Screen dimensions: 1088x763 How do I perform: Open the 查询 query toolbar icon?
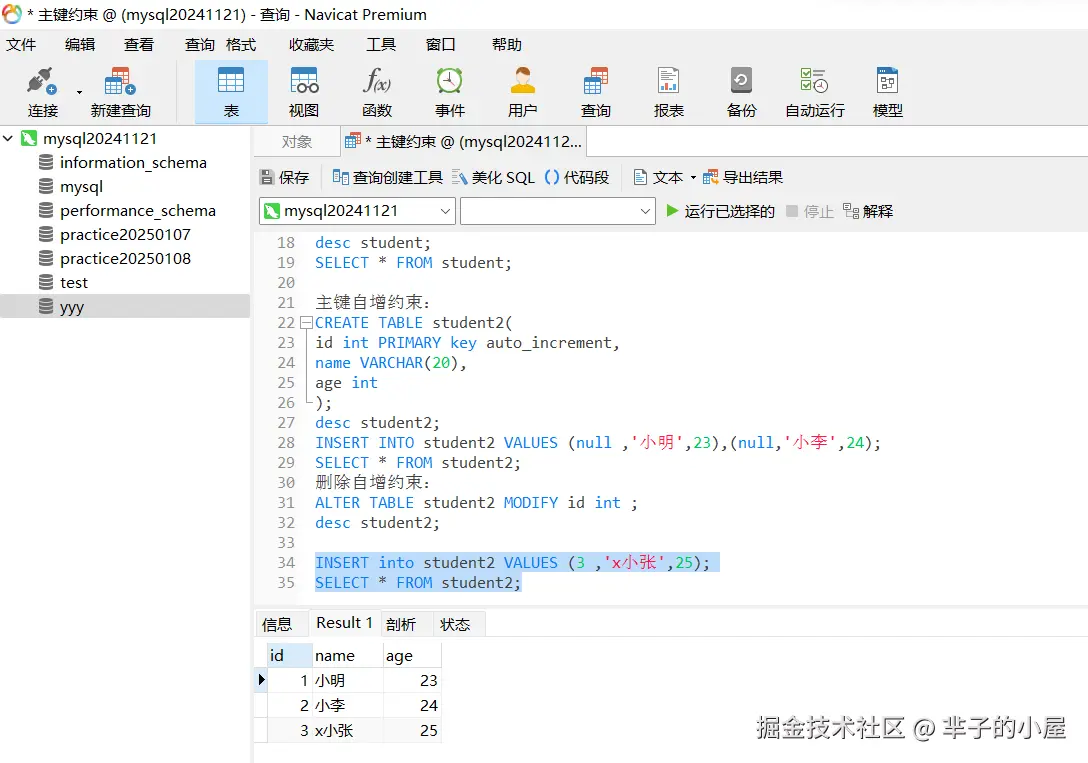point(595,92)
